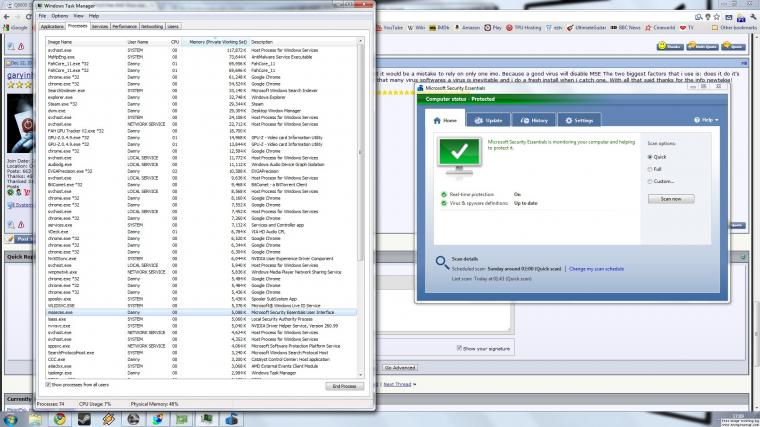
Task: Click the Change my scan schedule link
Action: click(596, 269)
